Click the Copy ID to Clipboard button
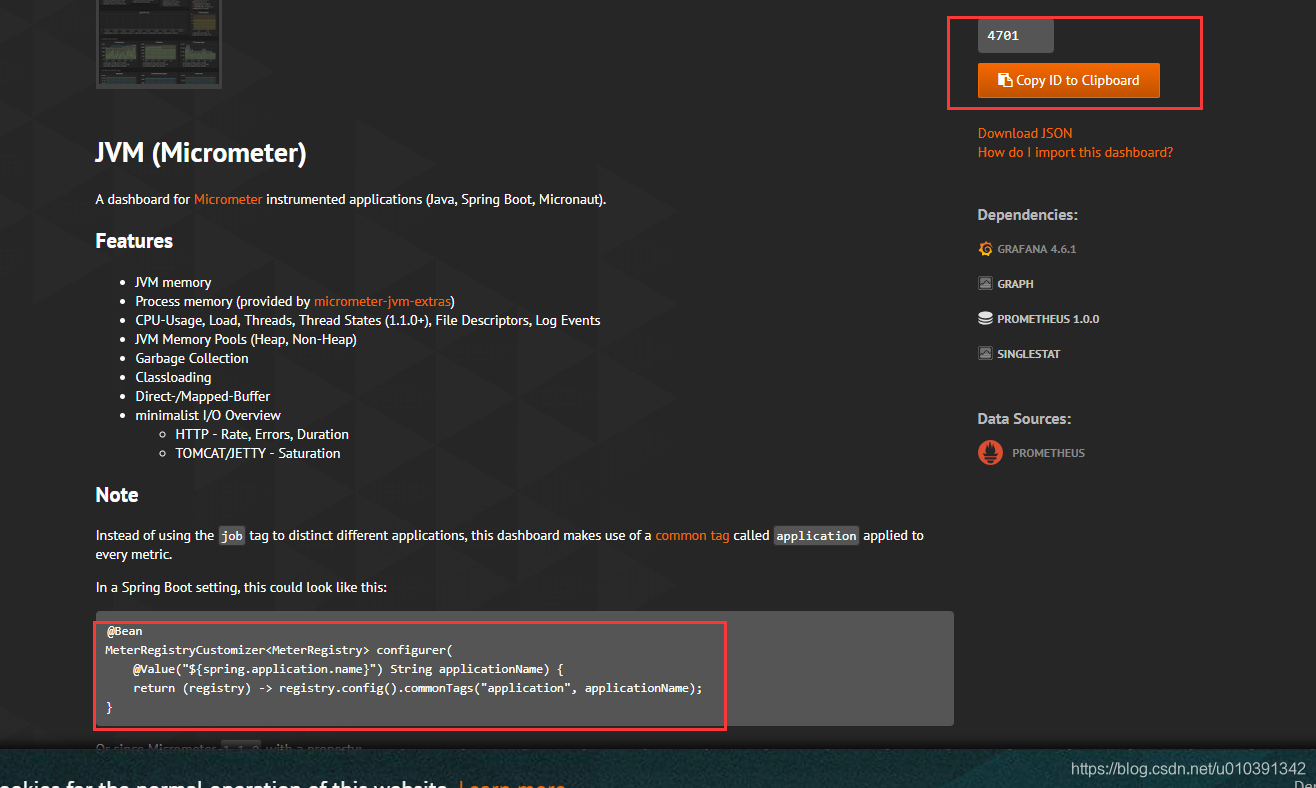 1068,80
